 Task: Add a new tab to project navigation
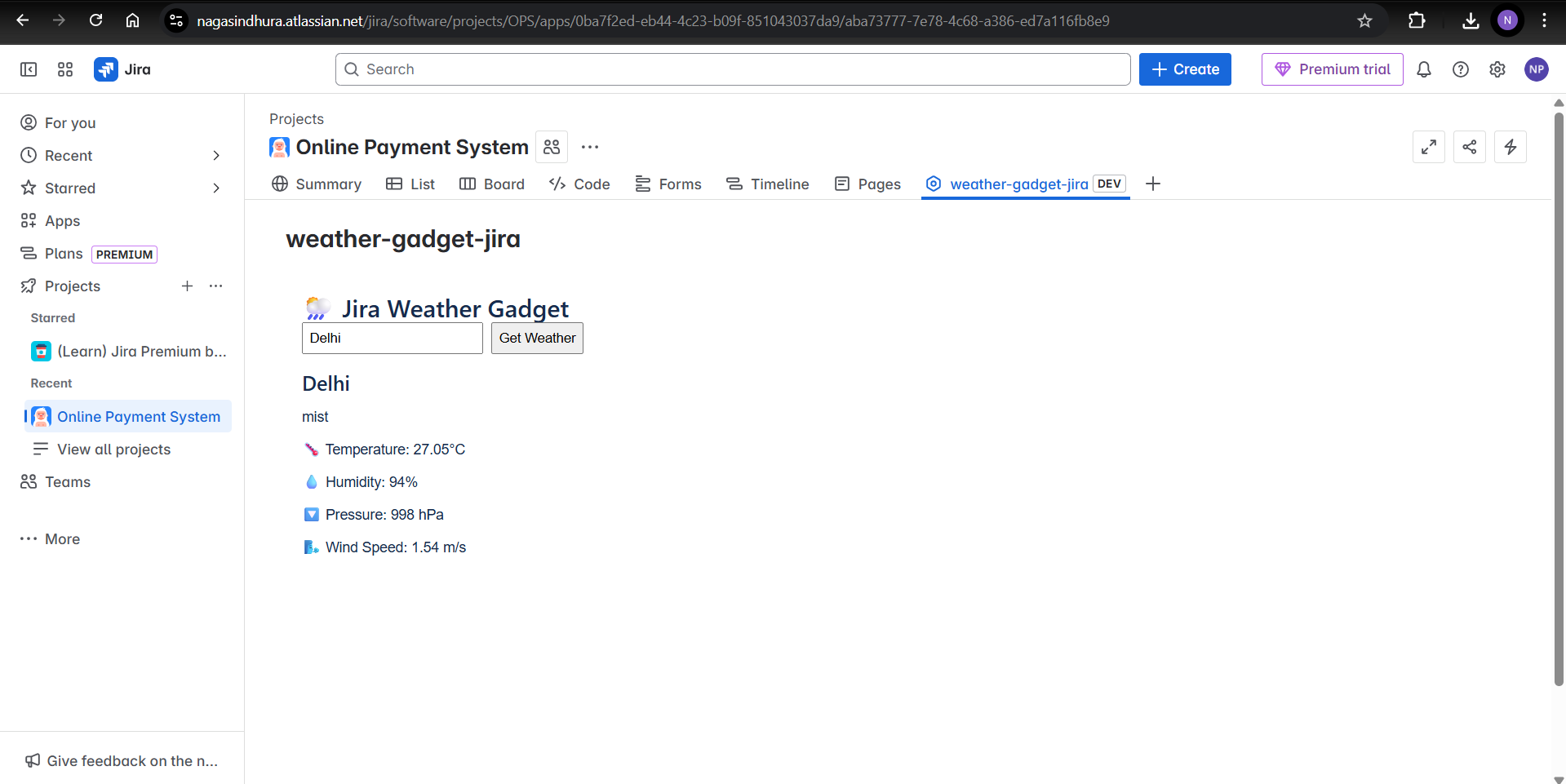tap(1153, 184)
